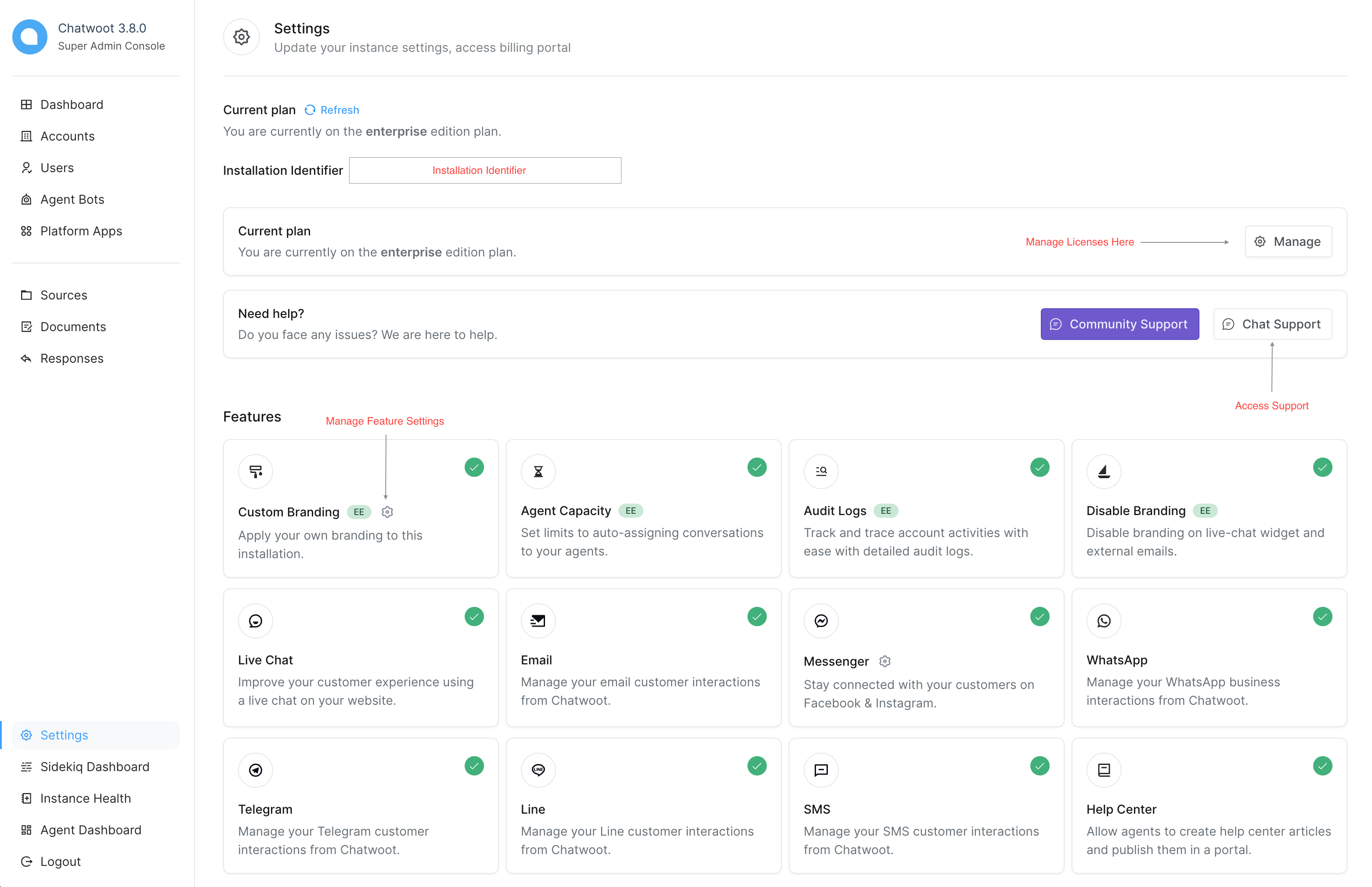Click the SMS enabled checkmark
The height and width of the screenshot is (887, 1372).
pyautogui.click(x=1040, y=766)
